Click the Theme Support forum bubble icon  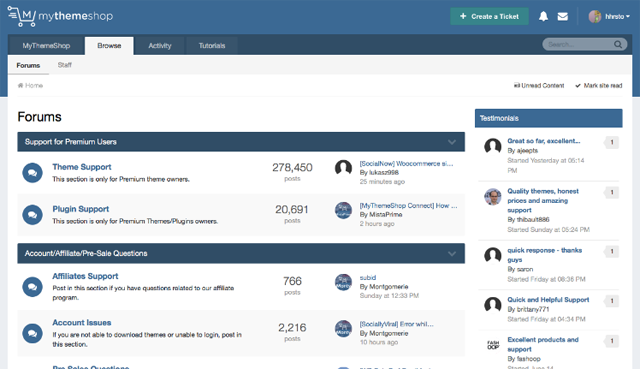(x=32, y=173)
